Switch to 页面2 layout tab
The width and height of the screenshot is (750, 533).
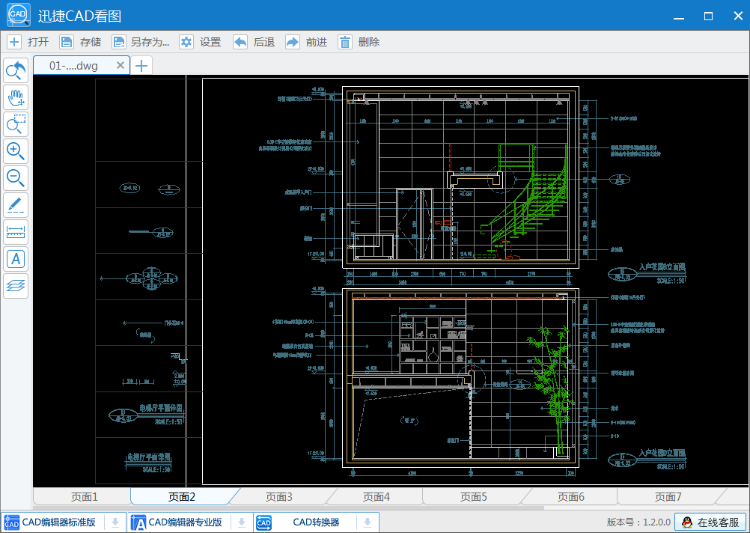(x=182, y=497)
